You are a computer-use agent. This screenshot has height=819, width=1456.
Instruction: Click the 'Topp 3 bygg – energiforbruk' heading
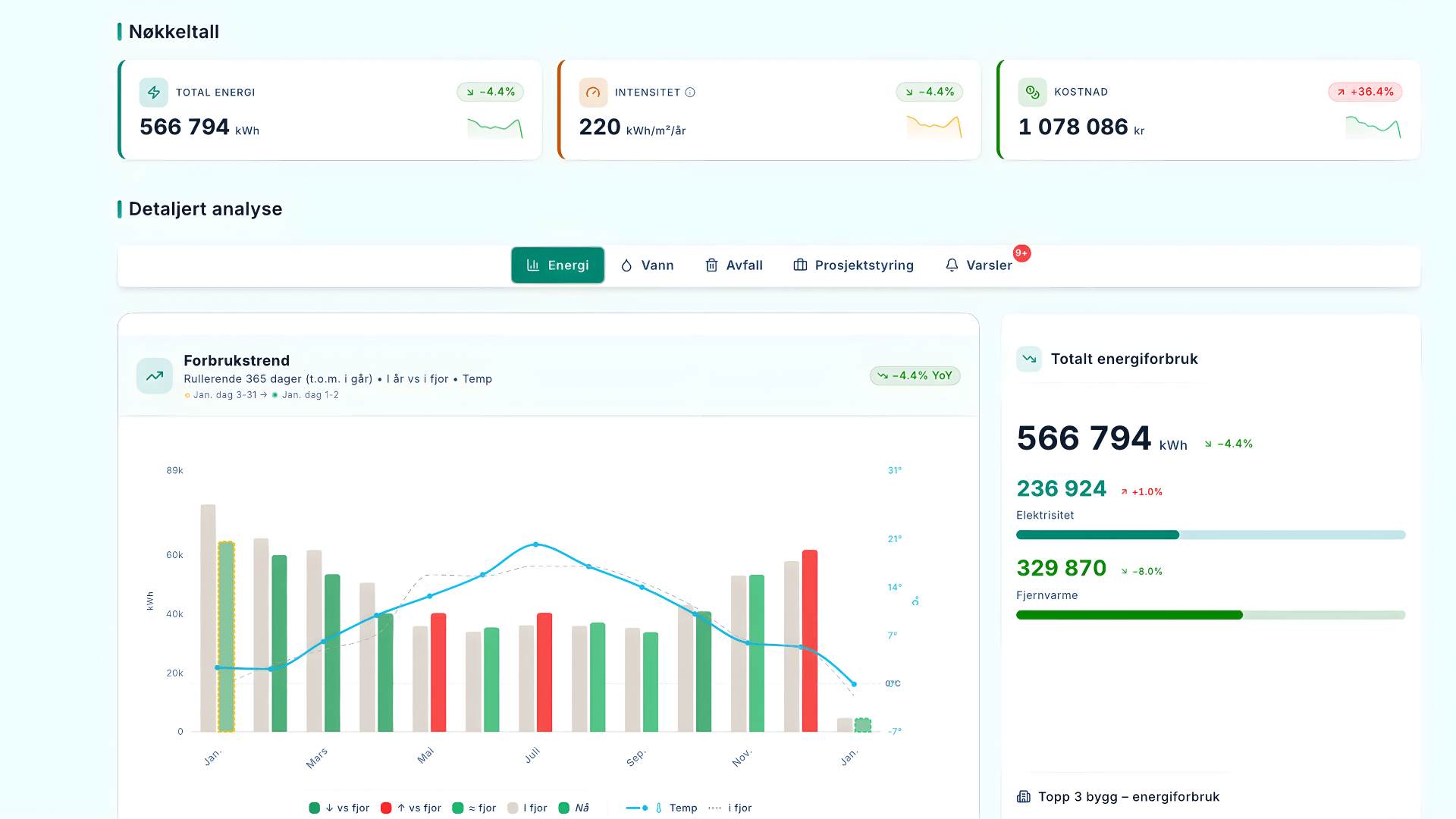pyautogui.click(x=1129, y=796)
